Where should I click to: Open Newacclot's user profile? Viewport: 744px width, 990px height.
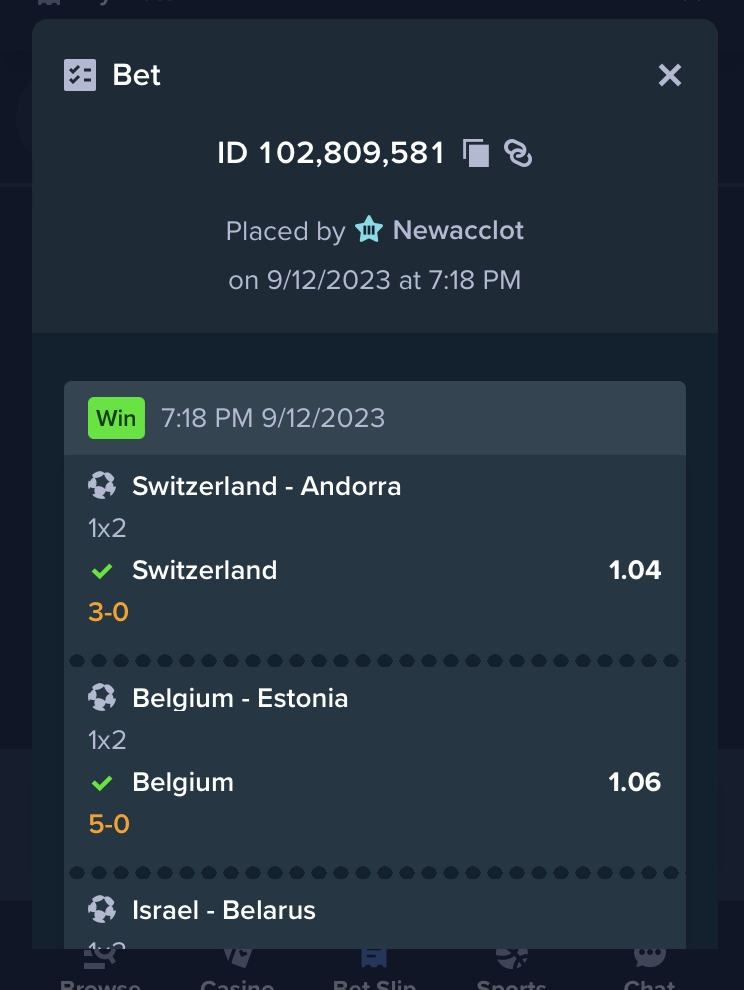(458, 230)
